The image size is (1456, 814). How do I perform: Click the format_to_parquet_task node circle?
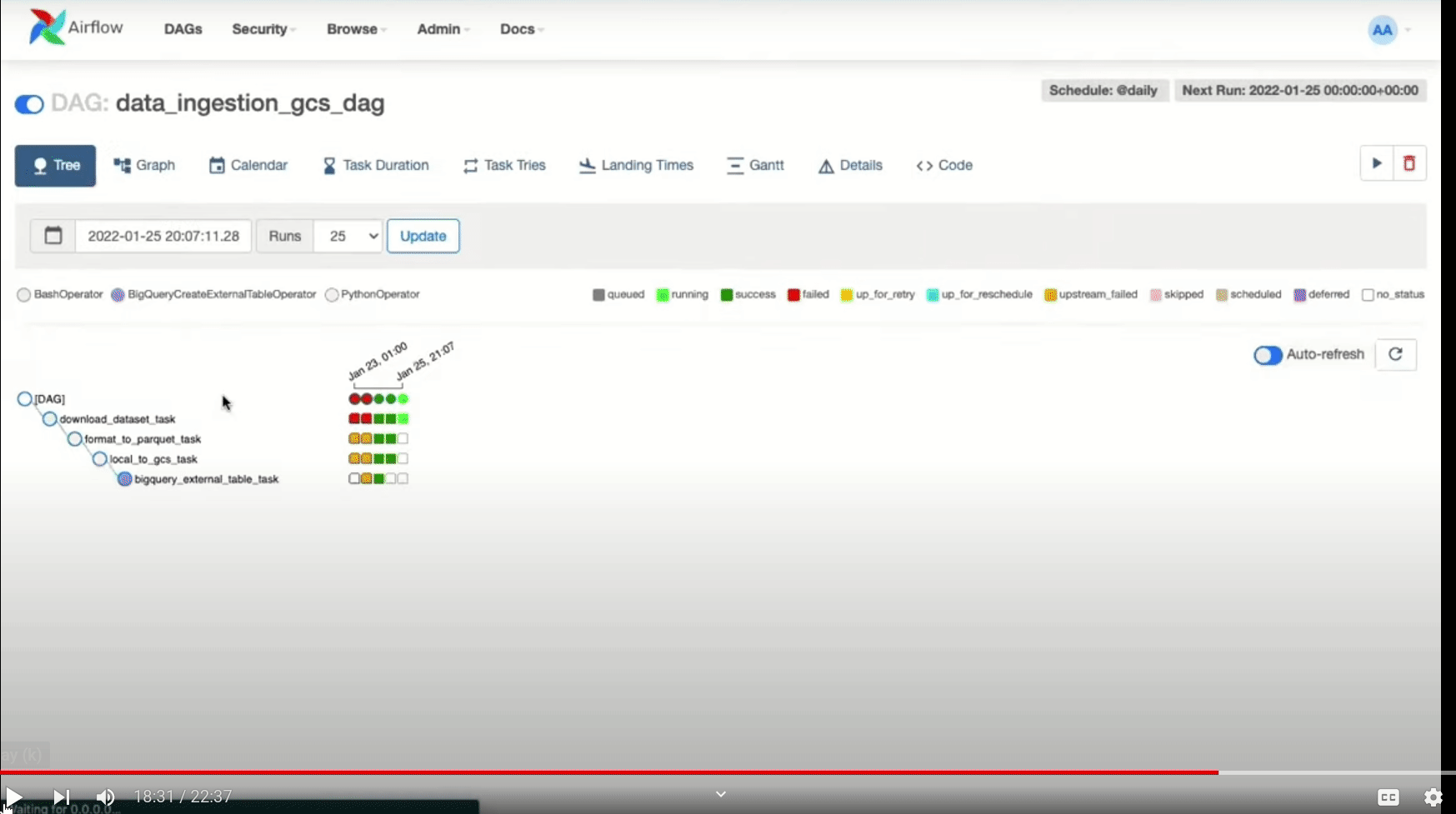pos(75,439)
